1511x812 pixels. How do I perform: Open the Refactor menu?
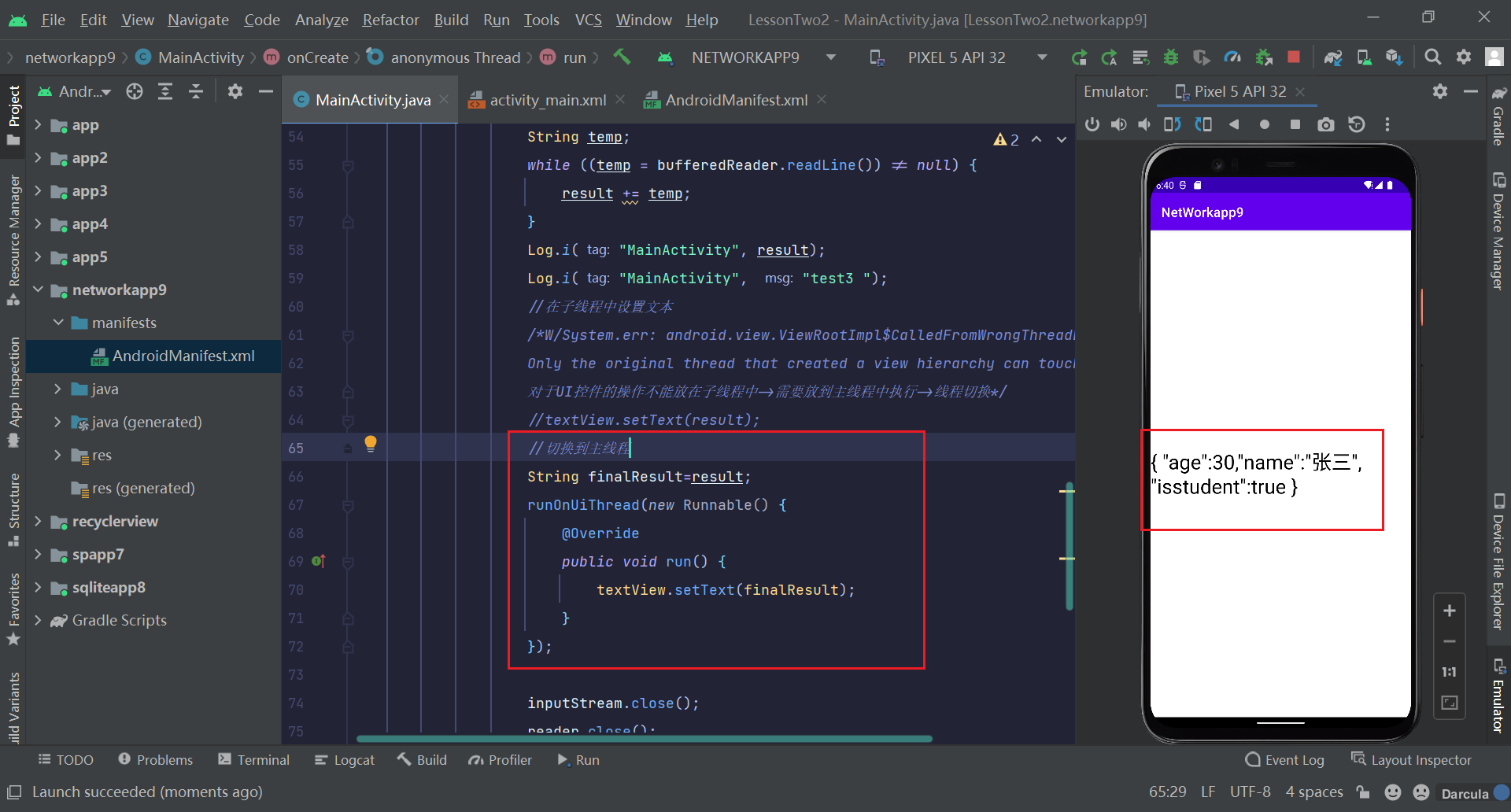tap(390, 20)
